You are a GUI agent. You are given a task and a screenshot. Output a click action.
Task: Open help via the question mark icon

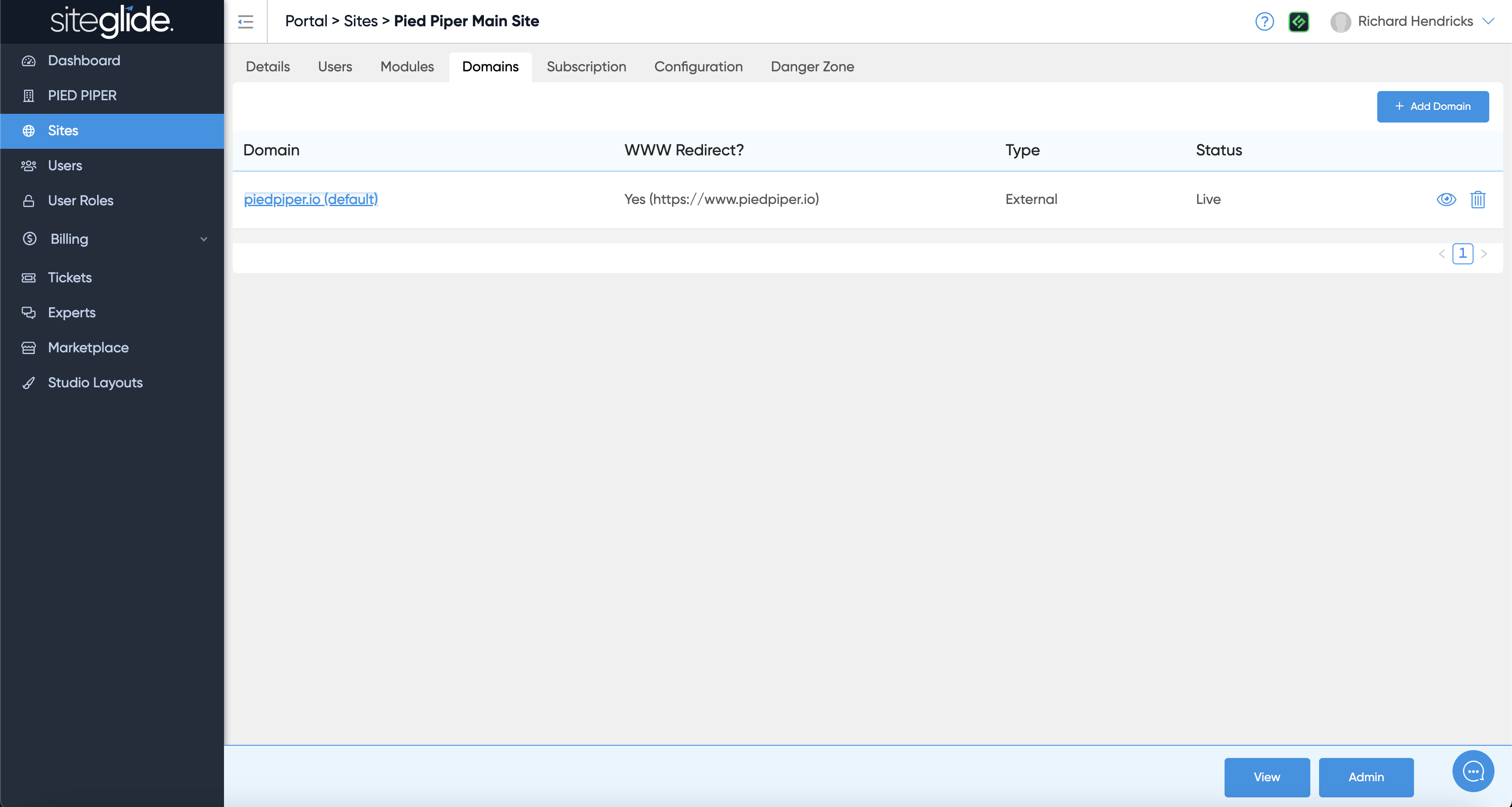1264,22
